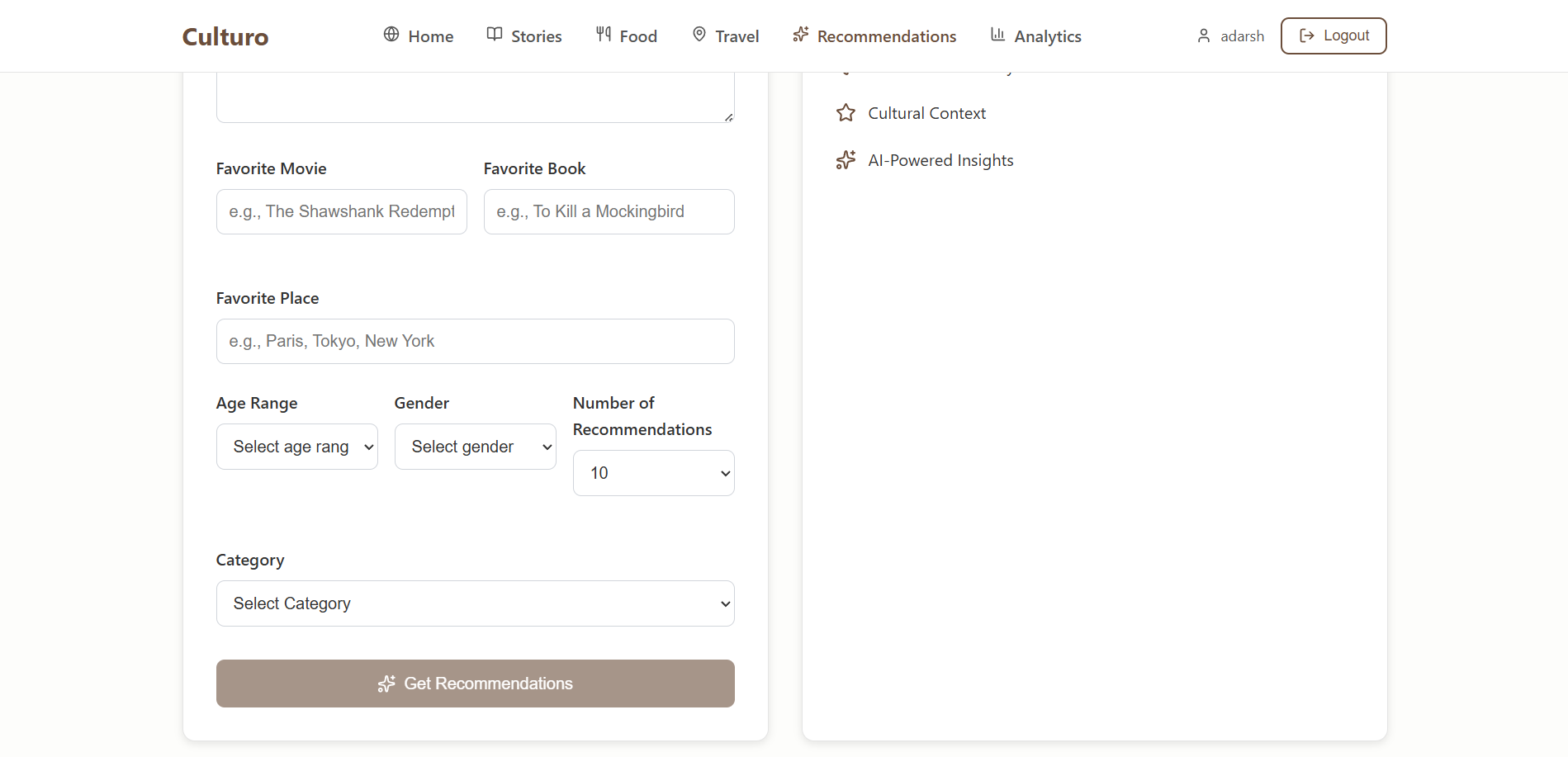
Task: Click into the Favorite Place field
Action: tap(476, 342)
